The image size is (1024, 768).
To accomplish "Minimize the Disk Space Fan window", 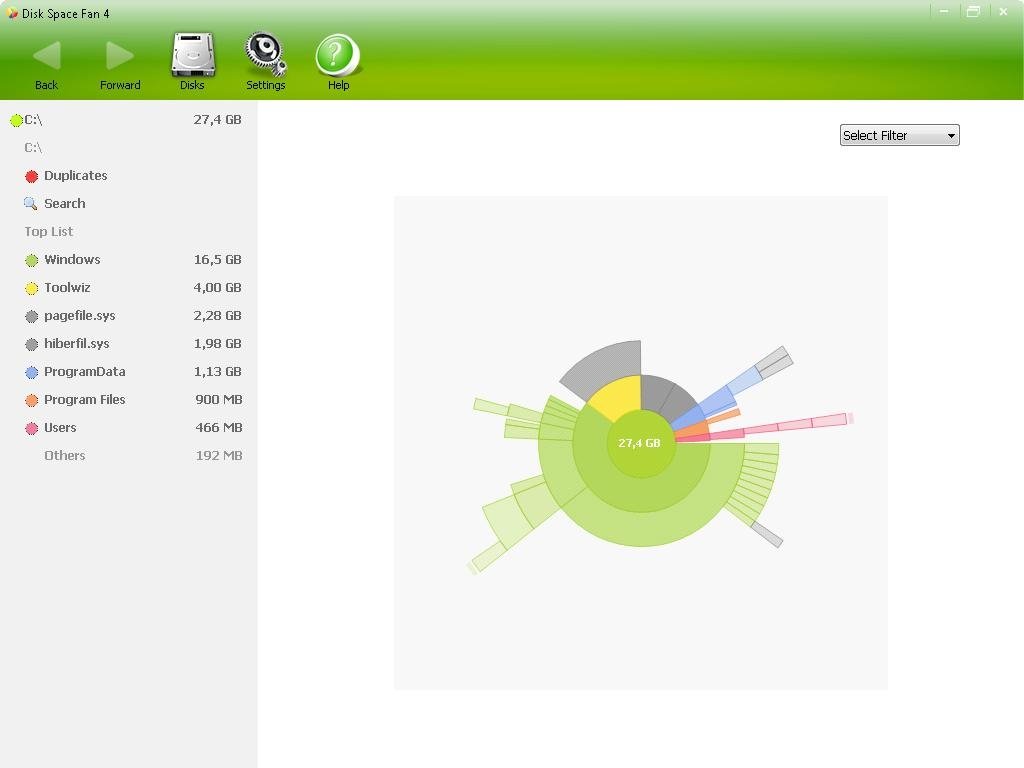I will (944, 11).
